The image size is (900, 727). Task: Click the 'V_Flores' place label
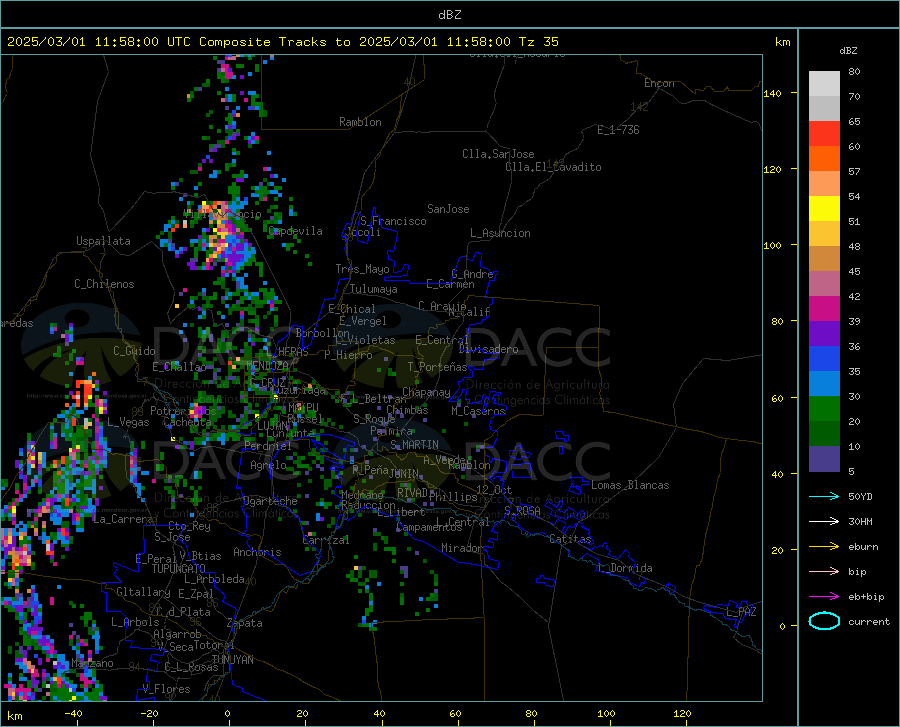point(166,689)
